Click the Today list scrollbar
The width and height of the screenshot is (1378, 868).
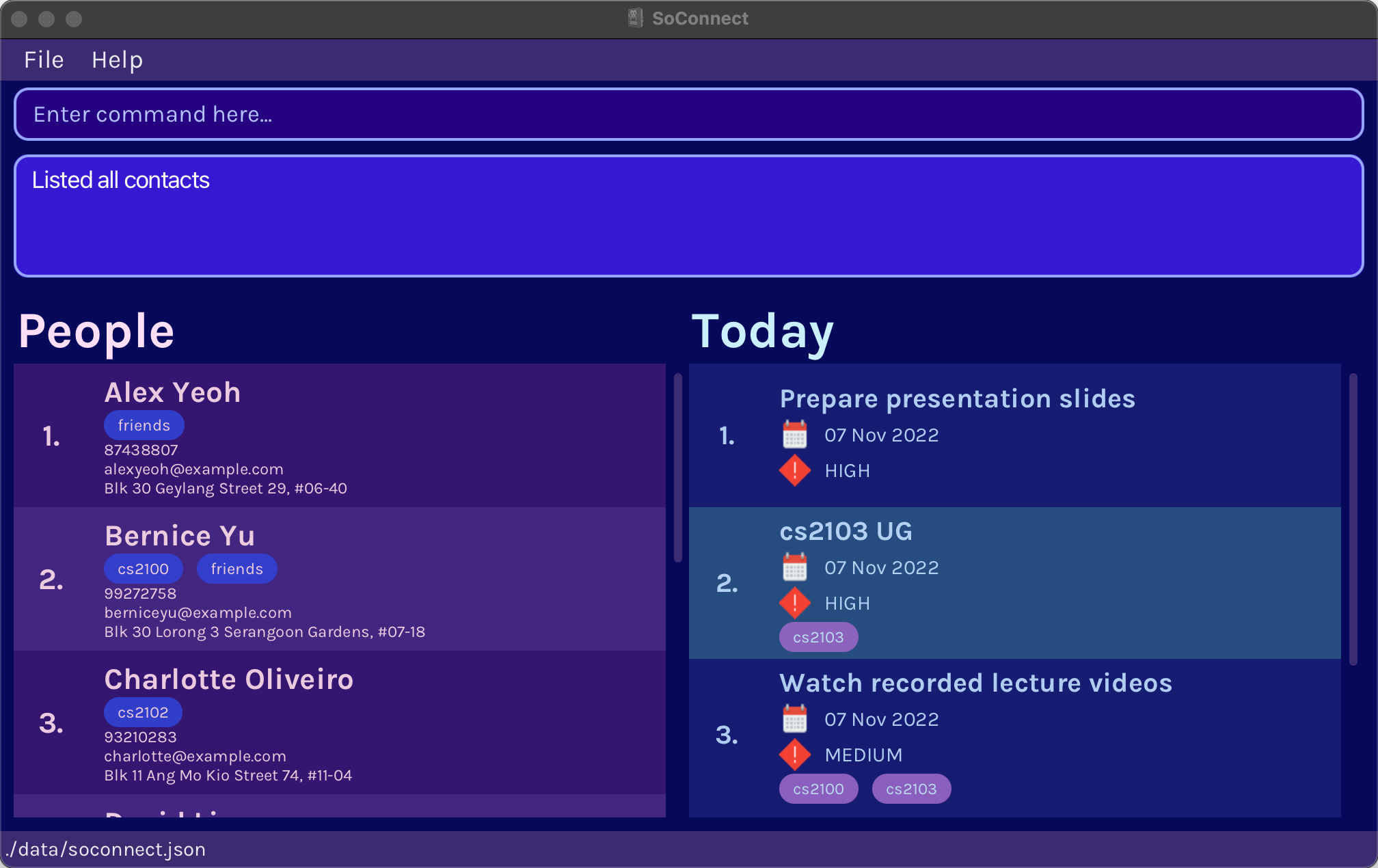1353,519
